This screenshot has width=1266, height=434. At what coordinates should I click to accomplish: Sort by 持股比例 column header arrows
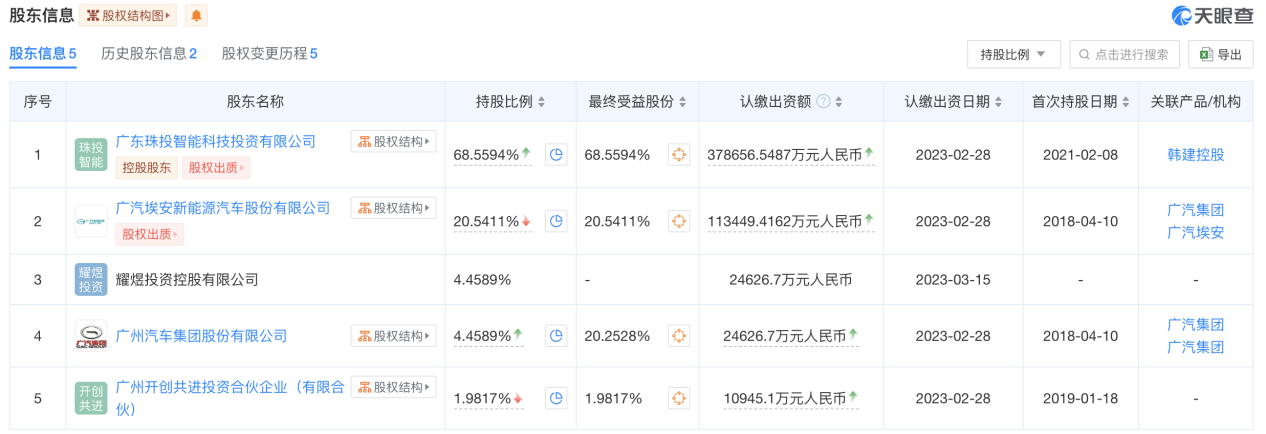[541, 102]
